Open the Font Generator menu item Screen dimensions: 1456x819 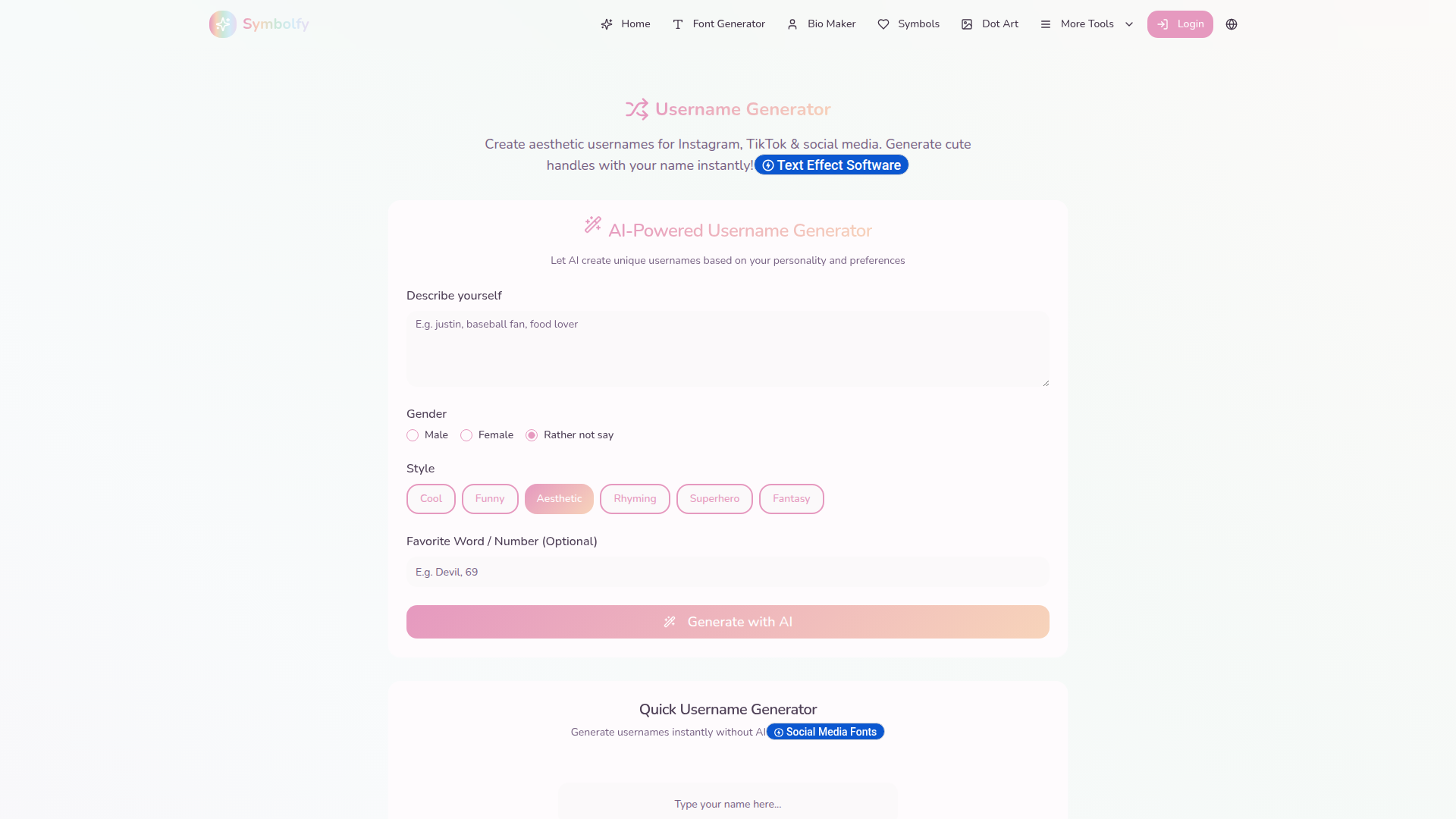[719, 24]
